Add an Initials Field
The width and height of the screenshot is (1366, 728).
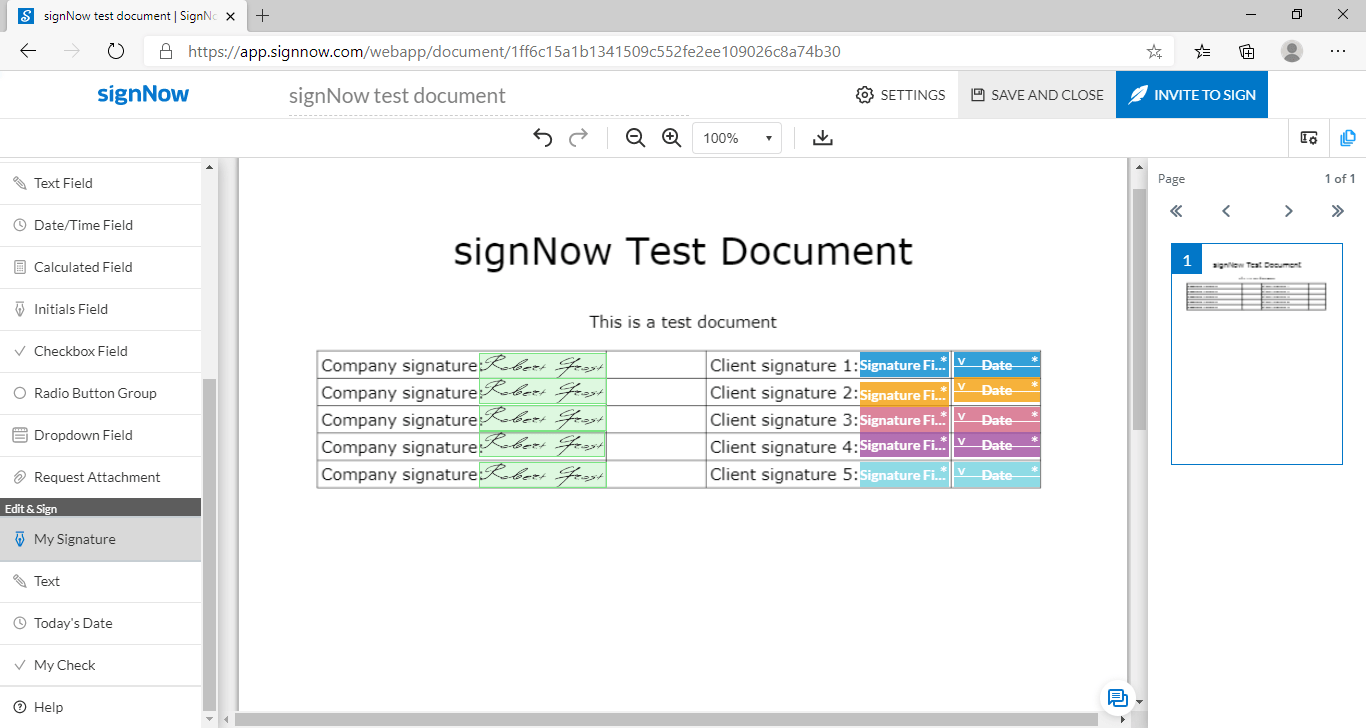(x=100, y=309)
